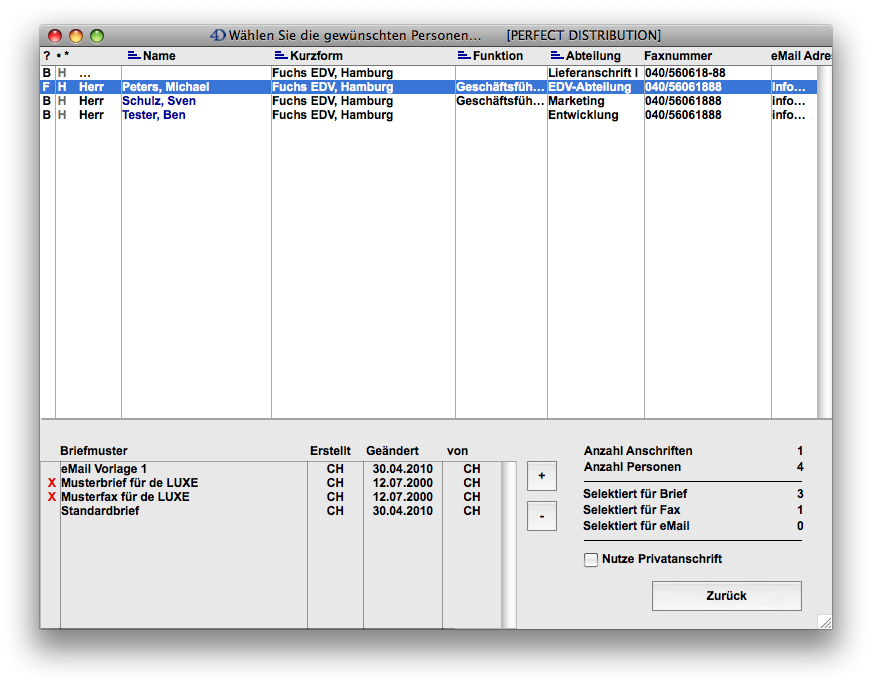Click the sort icon beside Kurzform column
The width and height of the screenshot is (872, 684).
pyautogui.click(x=280, y=56)
